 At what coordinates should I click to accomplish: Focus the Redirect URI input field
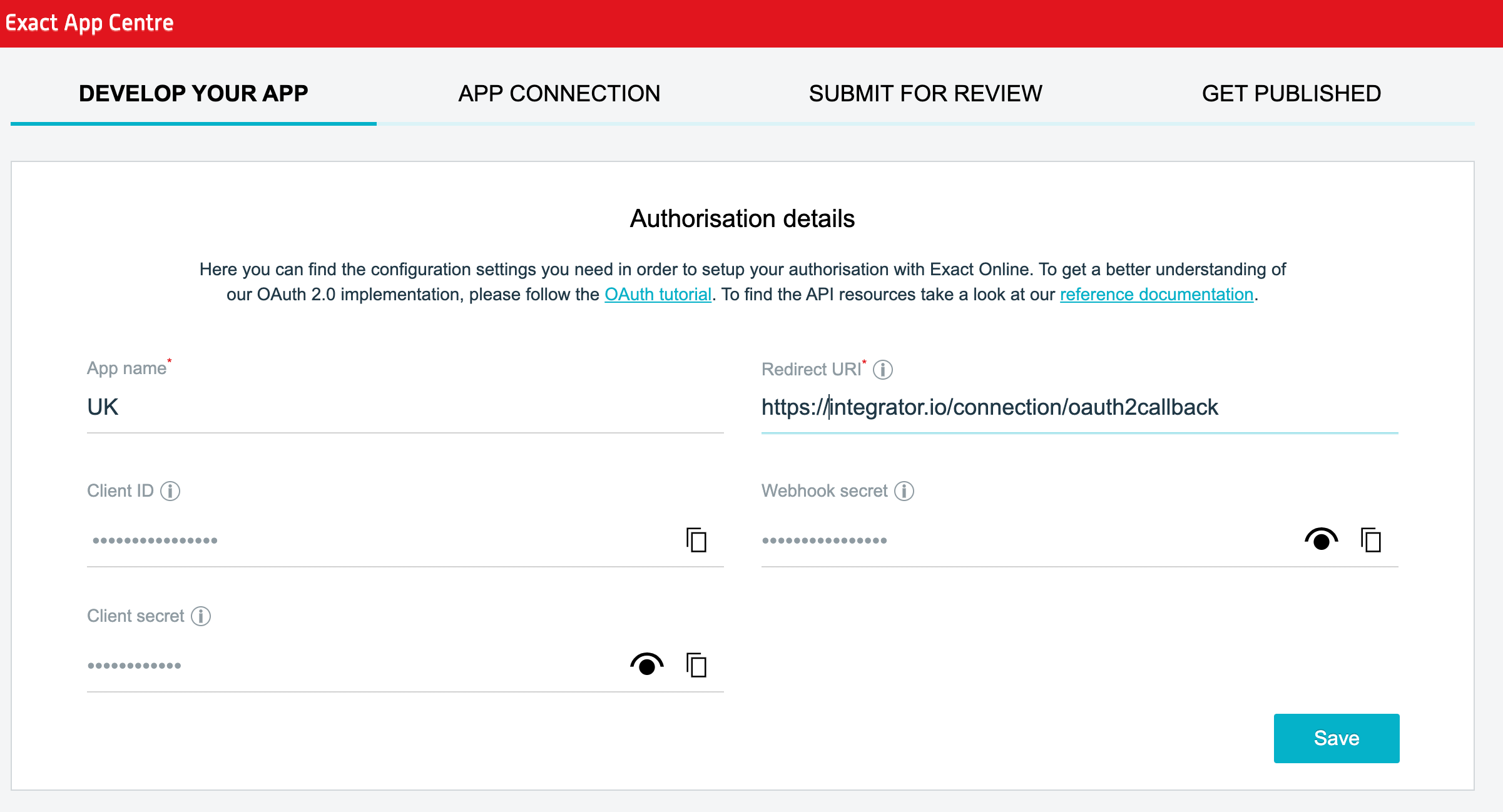[x=1080, y=407]
